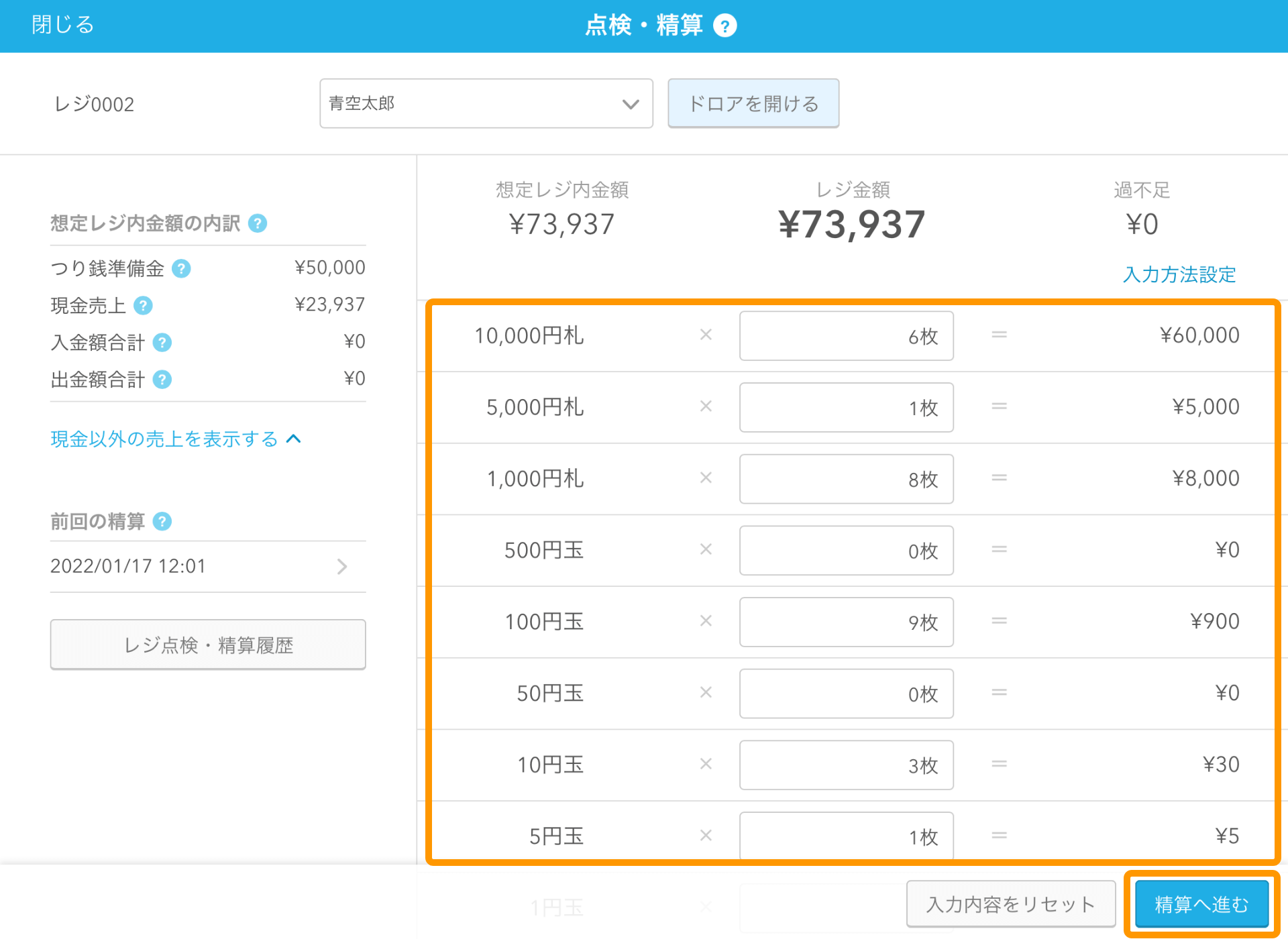Select 閉じる in the top bar
Image resolution: width=1288 pixels, height=939 pixels.
point(61,25)
